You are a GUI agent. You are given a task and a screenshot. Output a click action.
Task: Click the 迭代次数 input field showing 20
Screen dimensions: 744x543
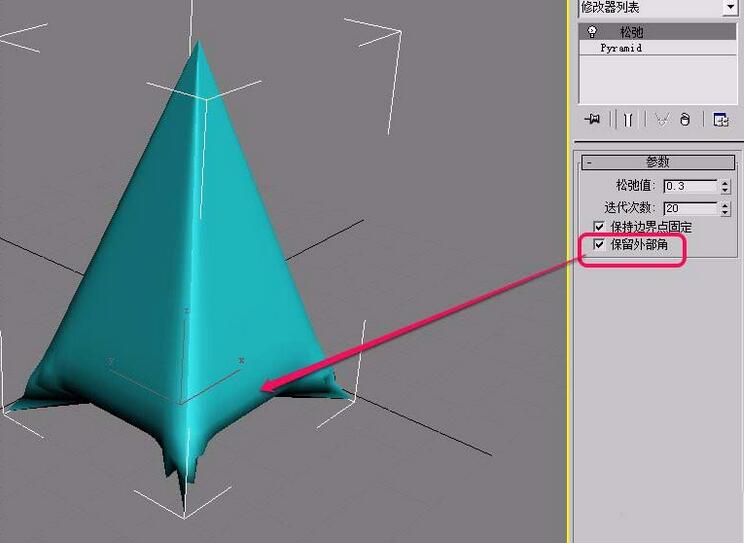690,208
